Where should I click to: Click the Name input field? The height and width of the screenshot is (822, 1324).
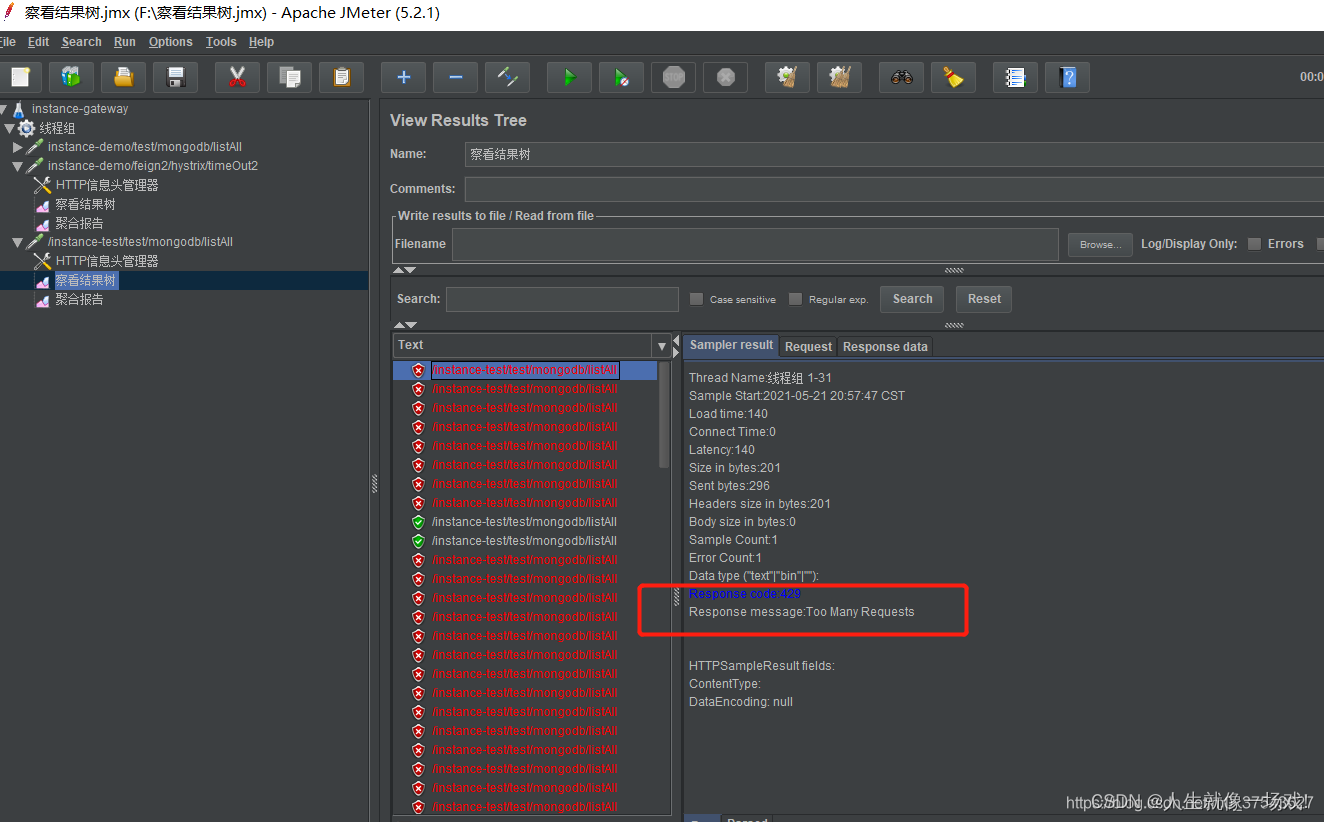(x=894, y=154)
